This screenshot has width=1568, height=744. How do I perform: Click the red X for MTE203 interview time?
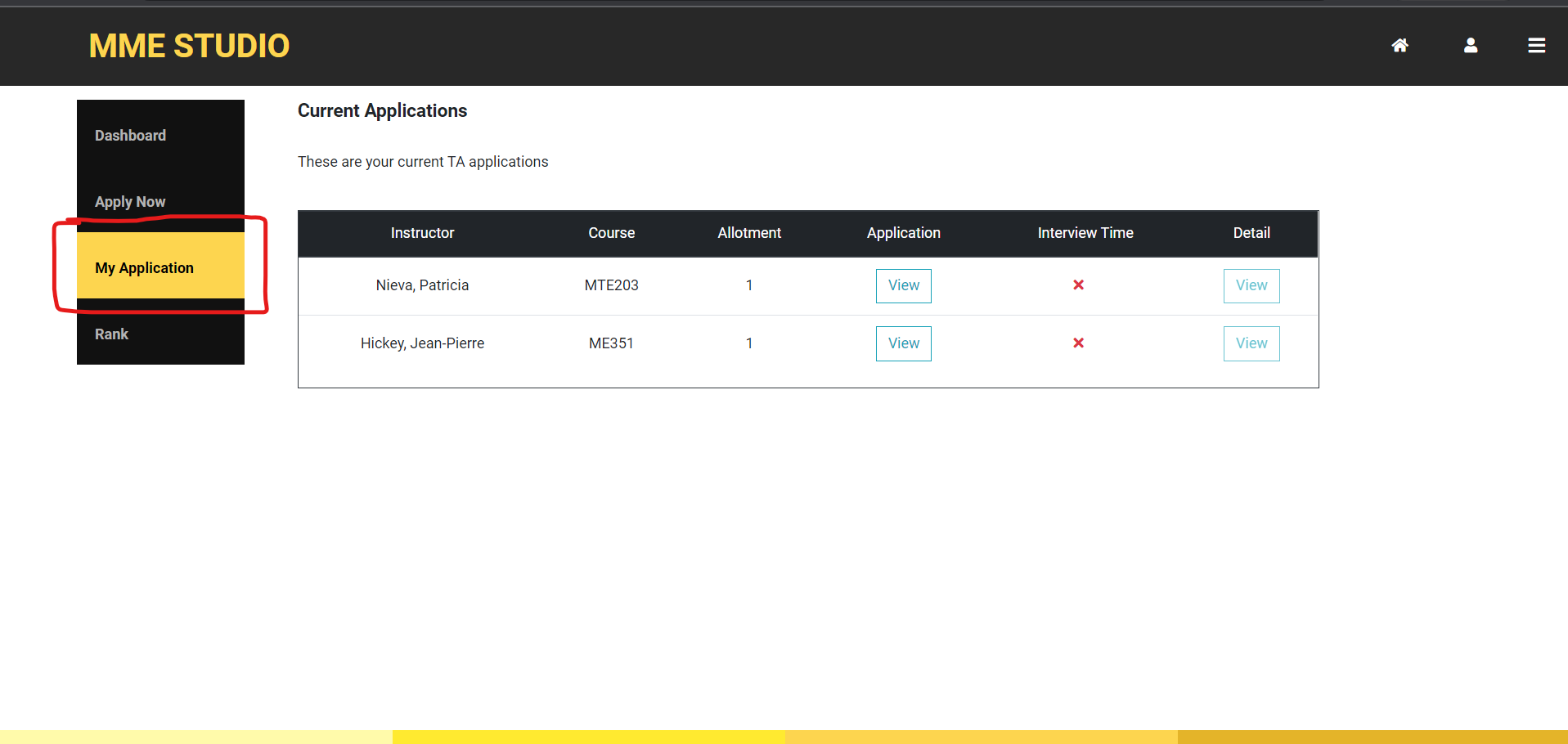(x=1078, y=285)
